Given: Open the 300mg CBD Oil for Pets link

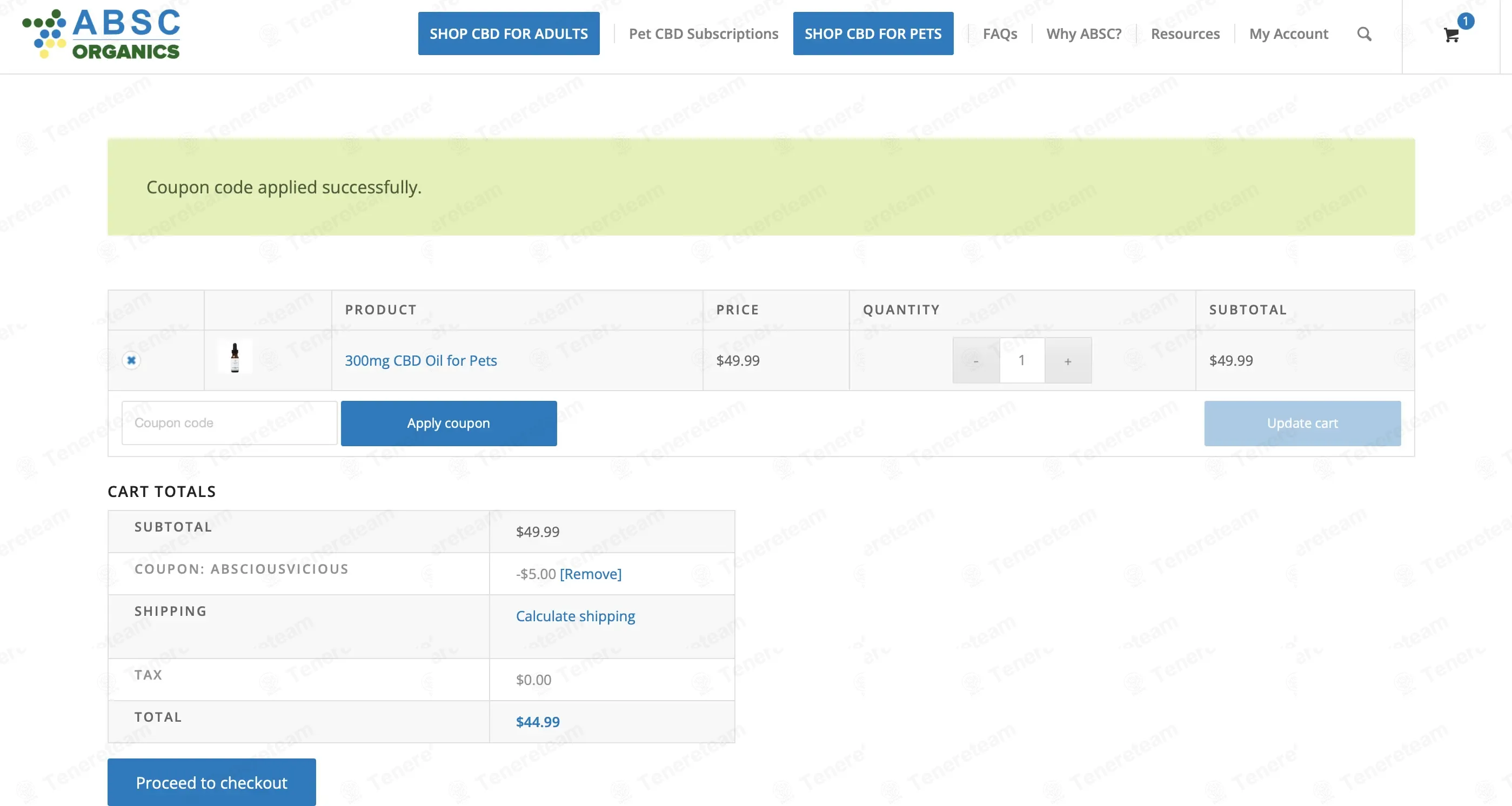Looking at the screenshot, I should click(x=421, y=360).
